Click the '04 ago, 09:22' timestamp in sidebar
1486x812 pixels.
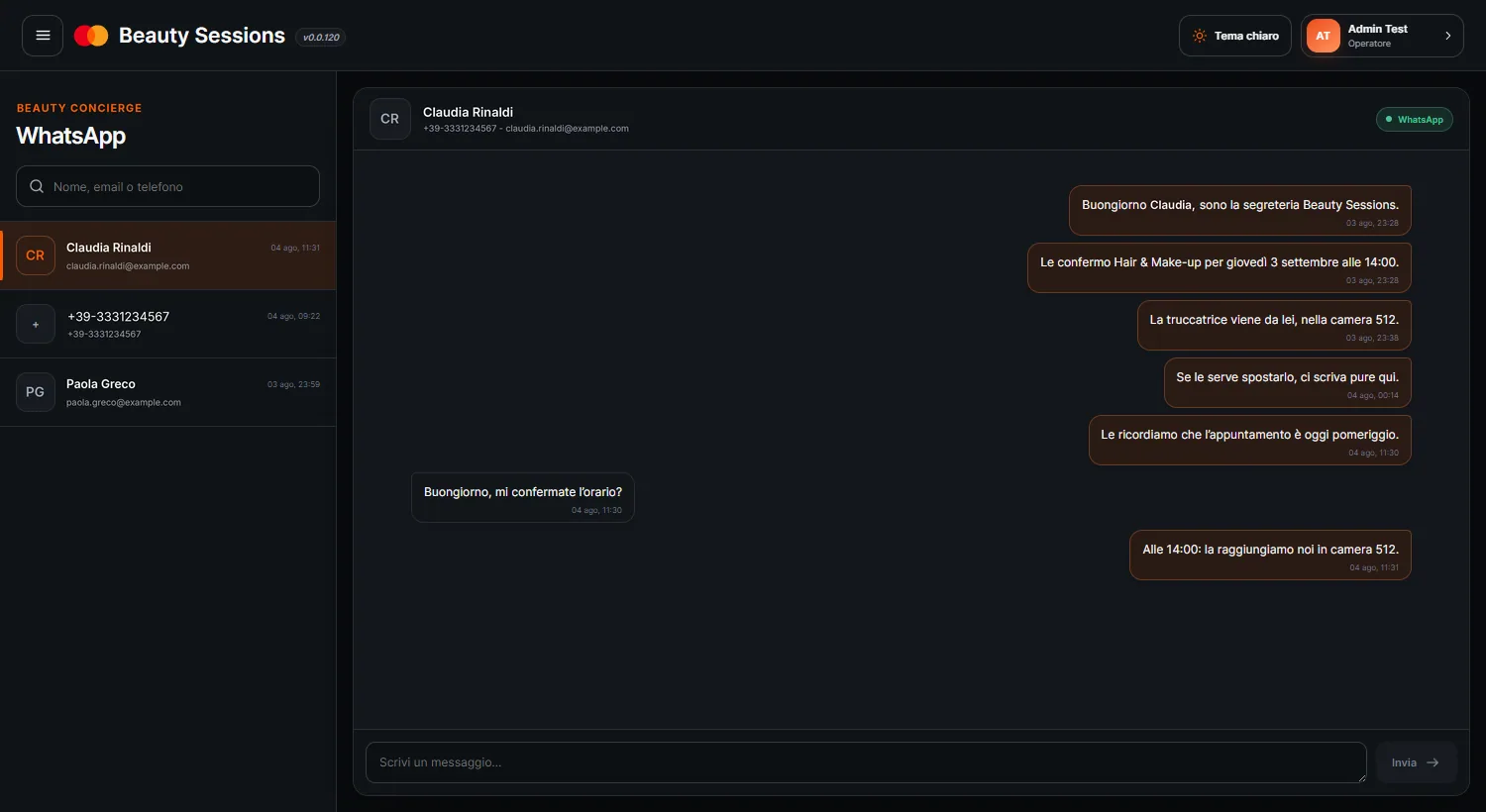click(x=293, y=316)
